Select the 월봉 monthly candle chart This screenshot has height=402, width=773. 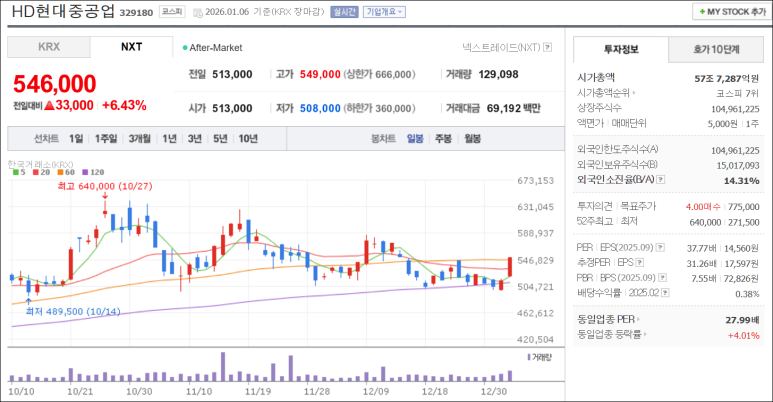[472, 139]
